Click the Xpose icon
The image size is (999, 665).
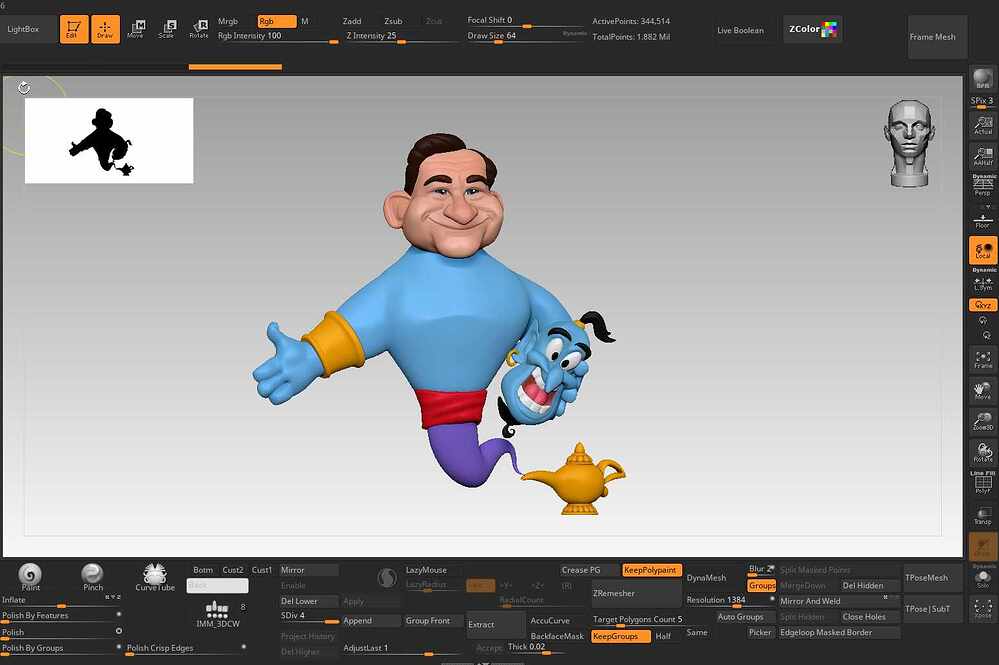[983, 609]
